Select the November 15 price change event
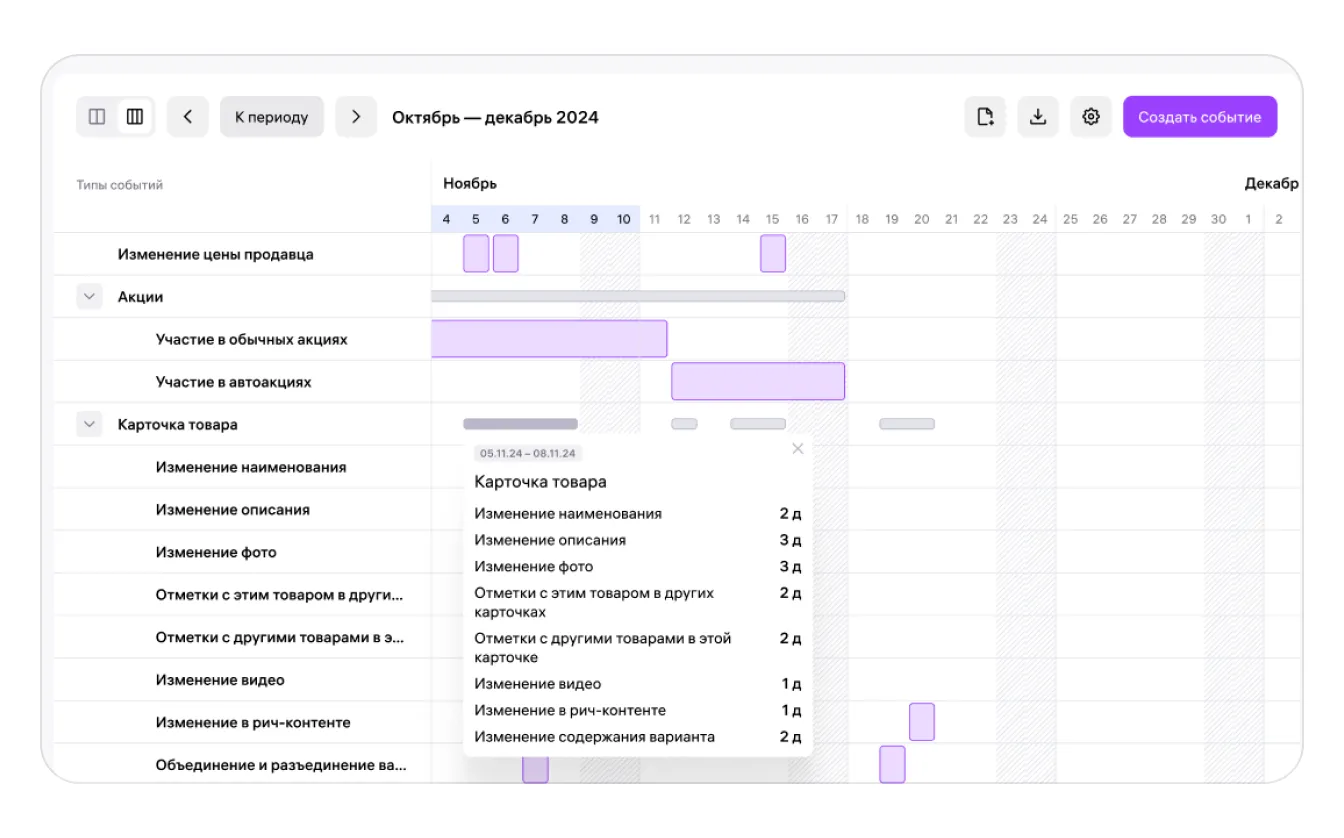This screenshot has width=1344, height=838. [773, 254]
